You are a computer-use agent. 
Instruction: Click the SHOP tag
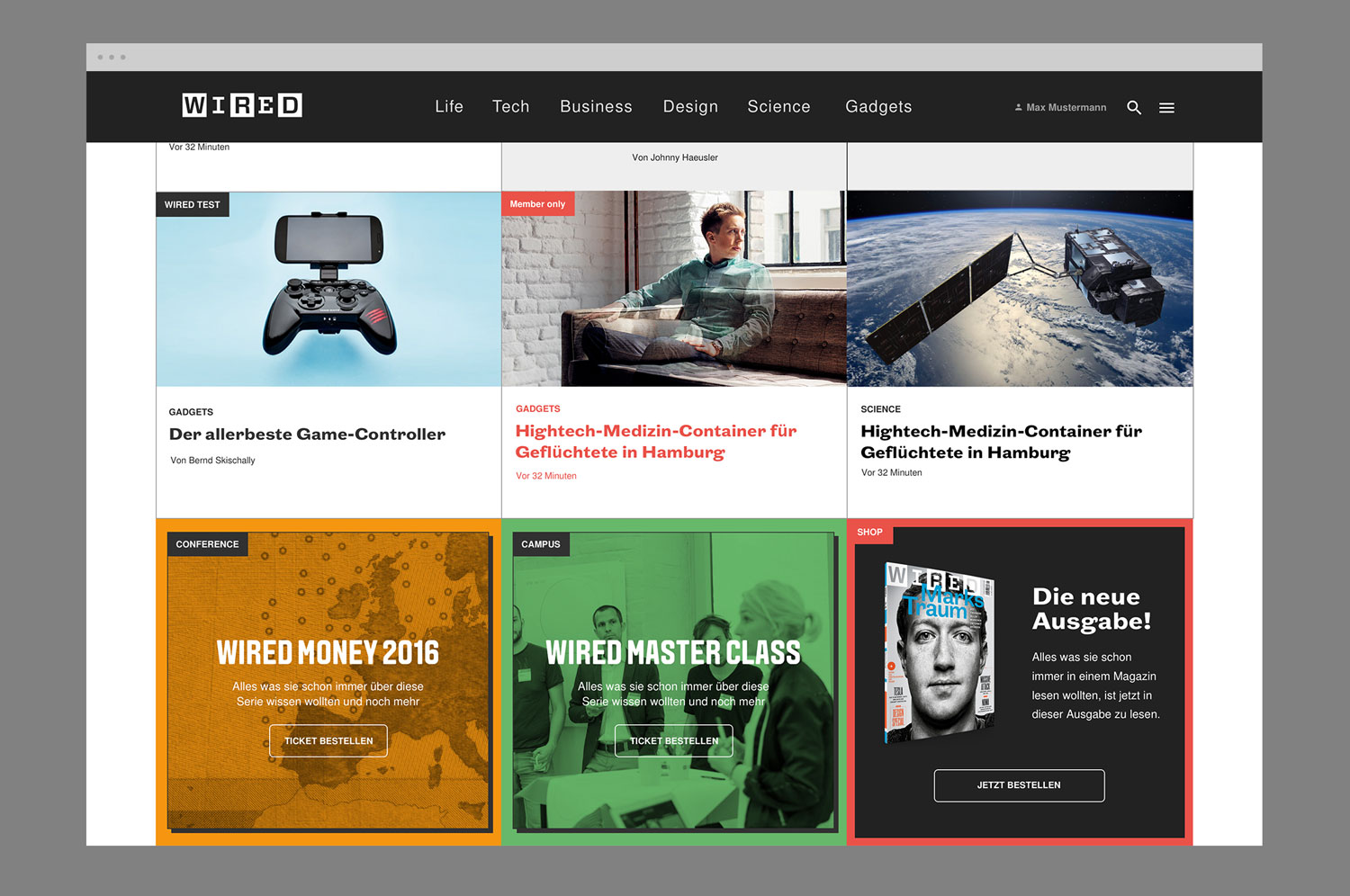click(869, 533)
